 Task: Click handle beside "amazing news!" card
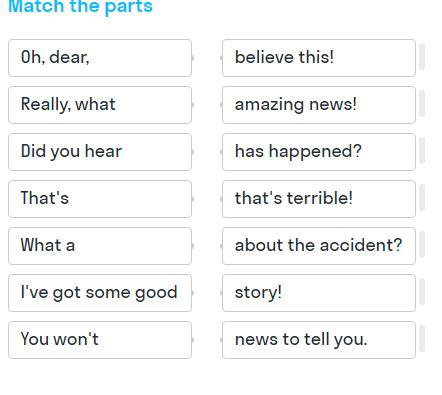(422, 104)
